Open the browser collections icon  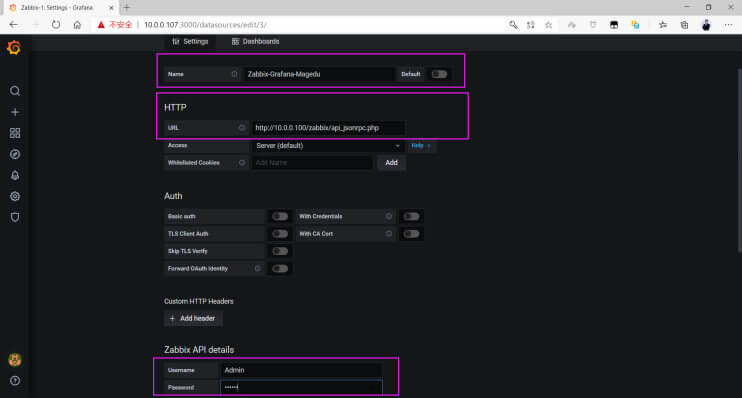coord(684,25)
